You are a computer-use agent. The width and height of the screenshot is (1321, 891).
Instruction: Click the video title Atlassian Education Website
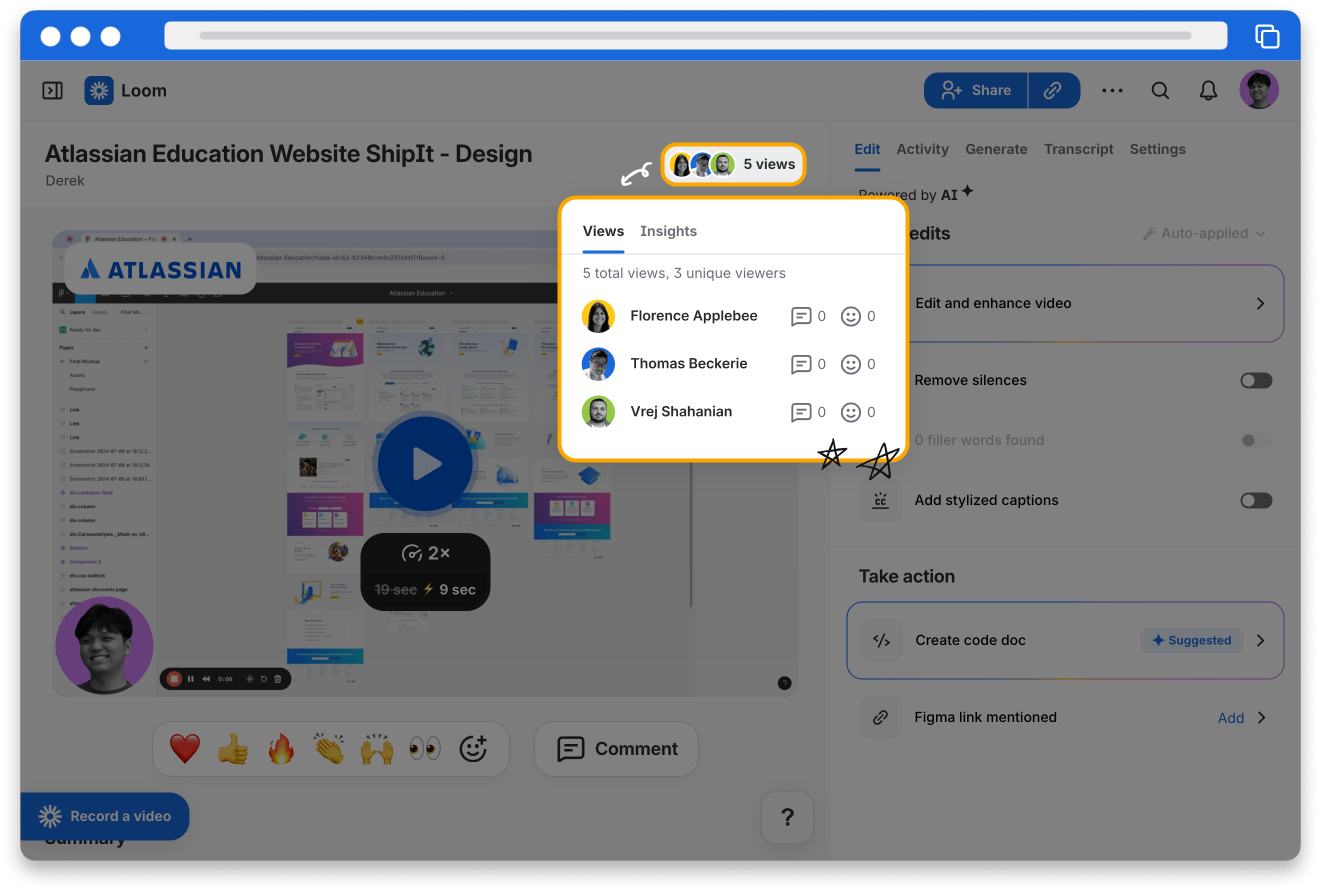click(x=288, y=154)
